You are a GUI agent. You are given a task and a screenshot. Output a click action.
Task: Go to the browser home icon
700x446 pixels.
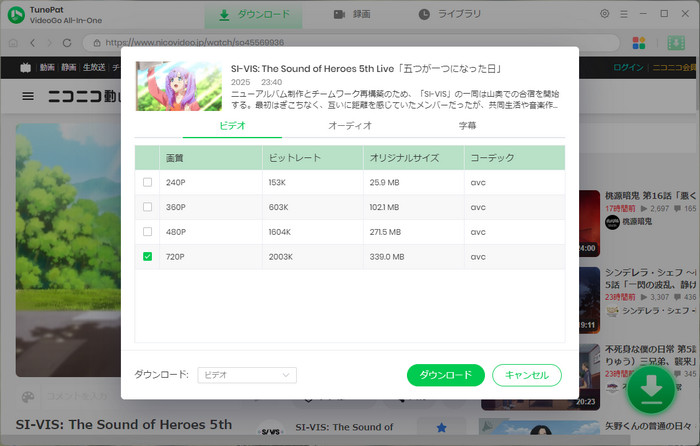(x=13, y=43)
